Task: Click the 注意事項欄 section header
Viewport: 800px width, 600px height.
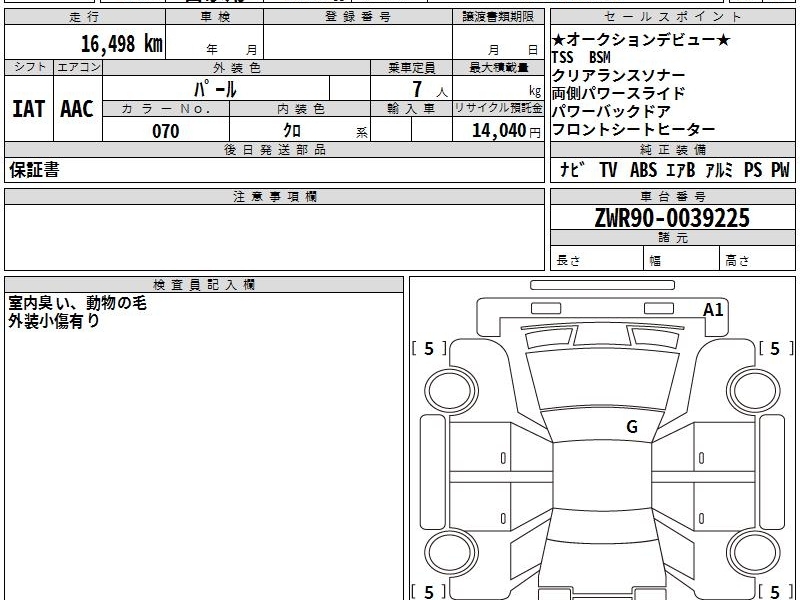Action: click(274, 196)
